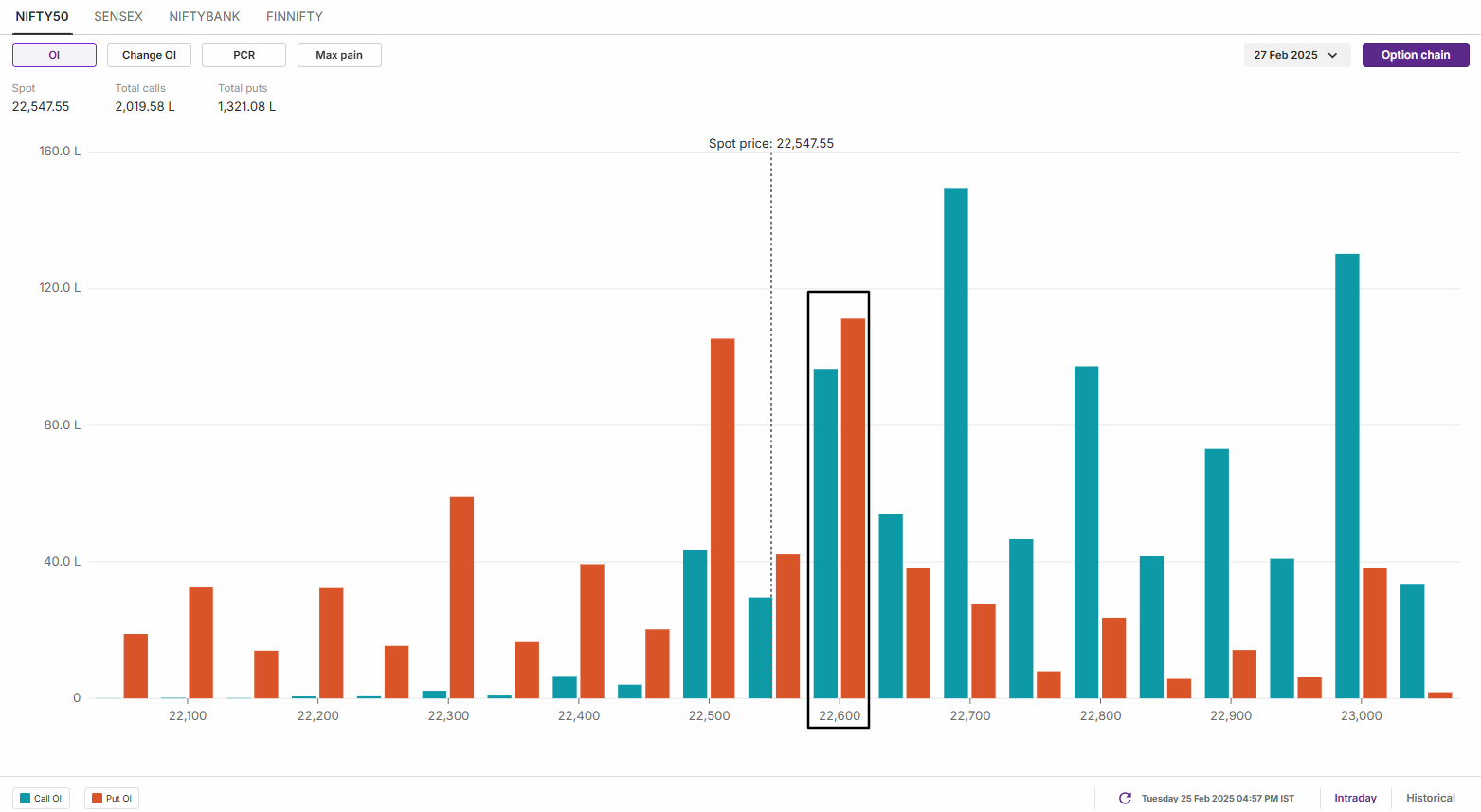Open the Option chain
This screenshot has height=812, width=1481.
(x=1416, y=55)
